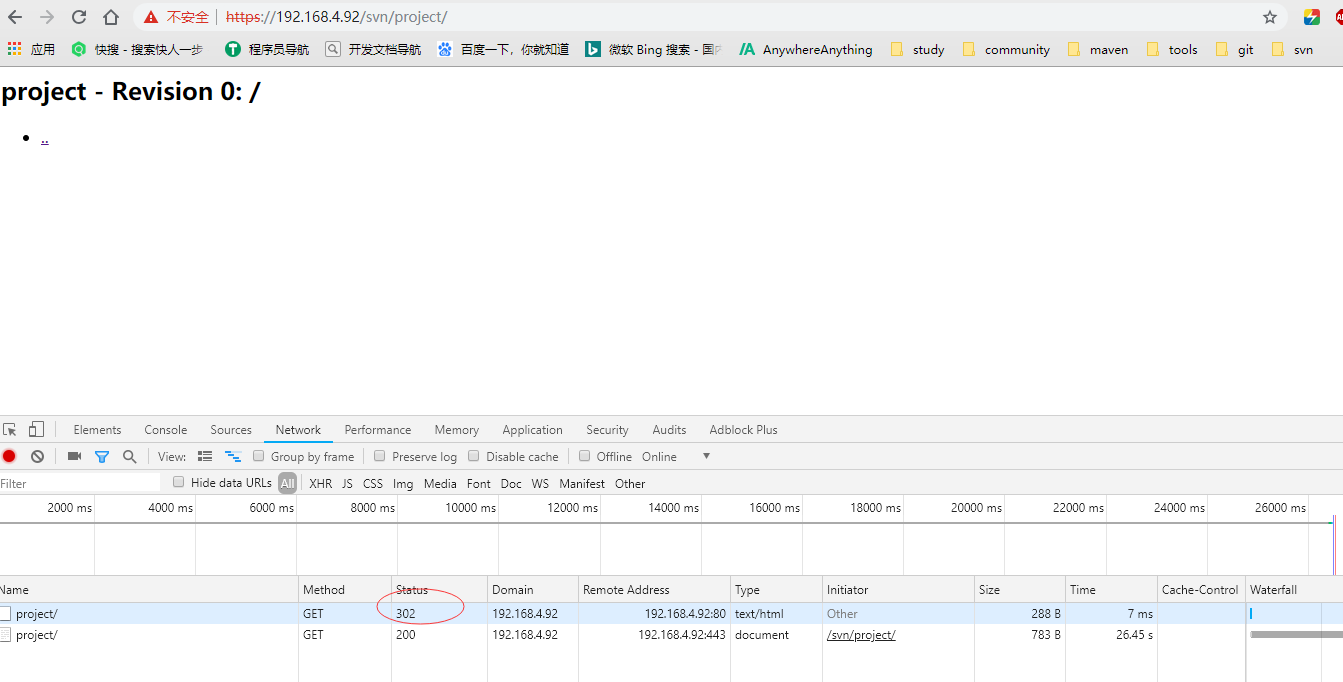The height and width of the screenshot is (682, 1343).
Task: Toggle the overview waterfall view icon
Action: pyautogui.click(x=233, y=456)
